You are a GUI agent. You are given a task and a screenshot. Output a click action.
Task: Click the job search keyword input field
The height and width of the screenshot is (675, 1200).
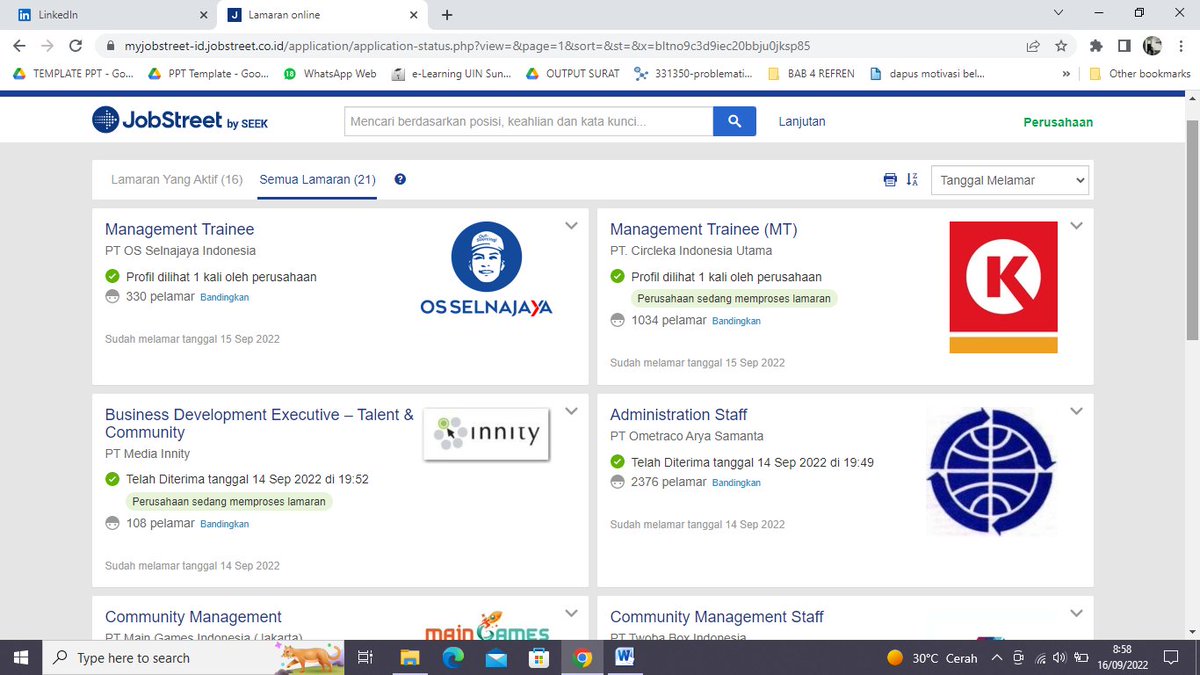pos(528,121)
